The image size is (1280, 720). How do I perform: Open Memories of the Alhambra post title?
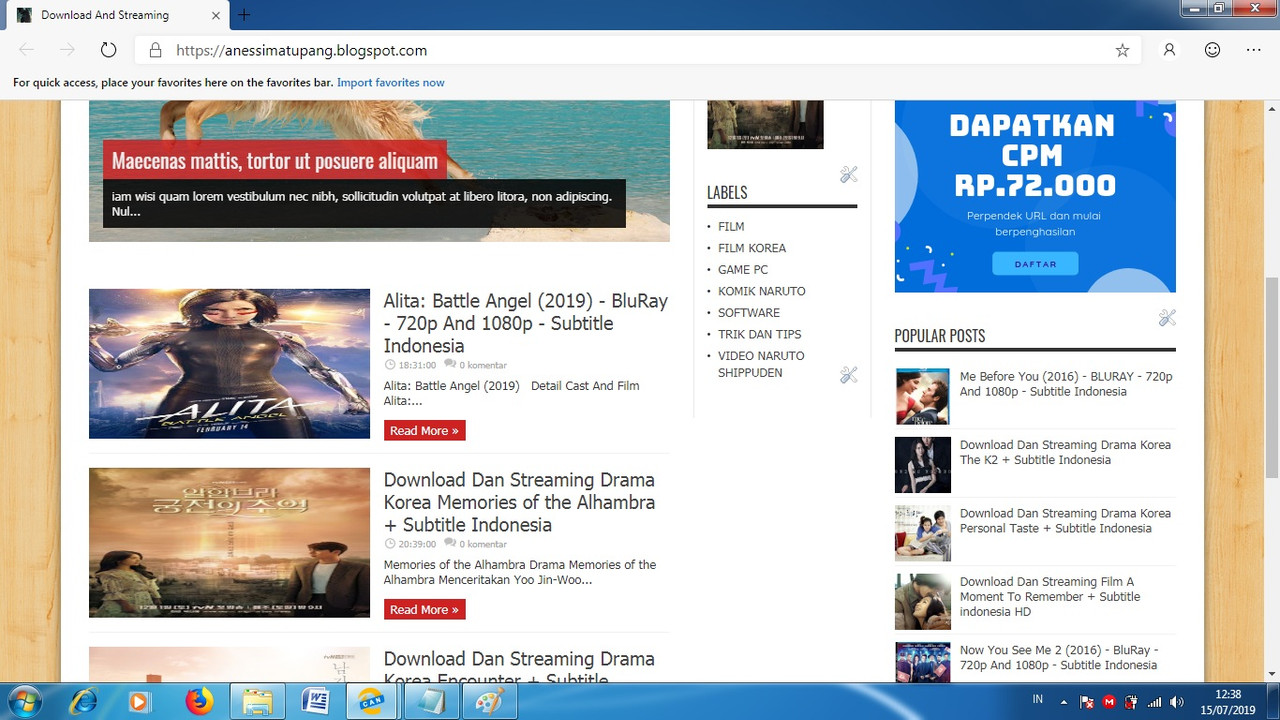(520, 502)
